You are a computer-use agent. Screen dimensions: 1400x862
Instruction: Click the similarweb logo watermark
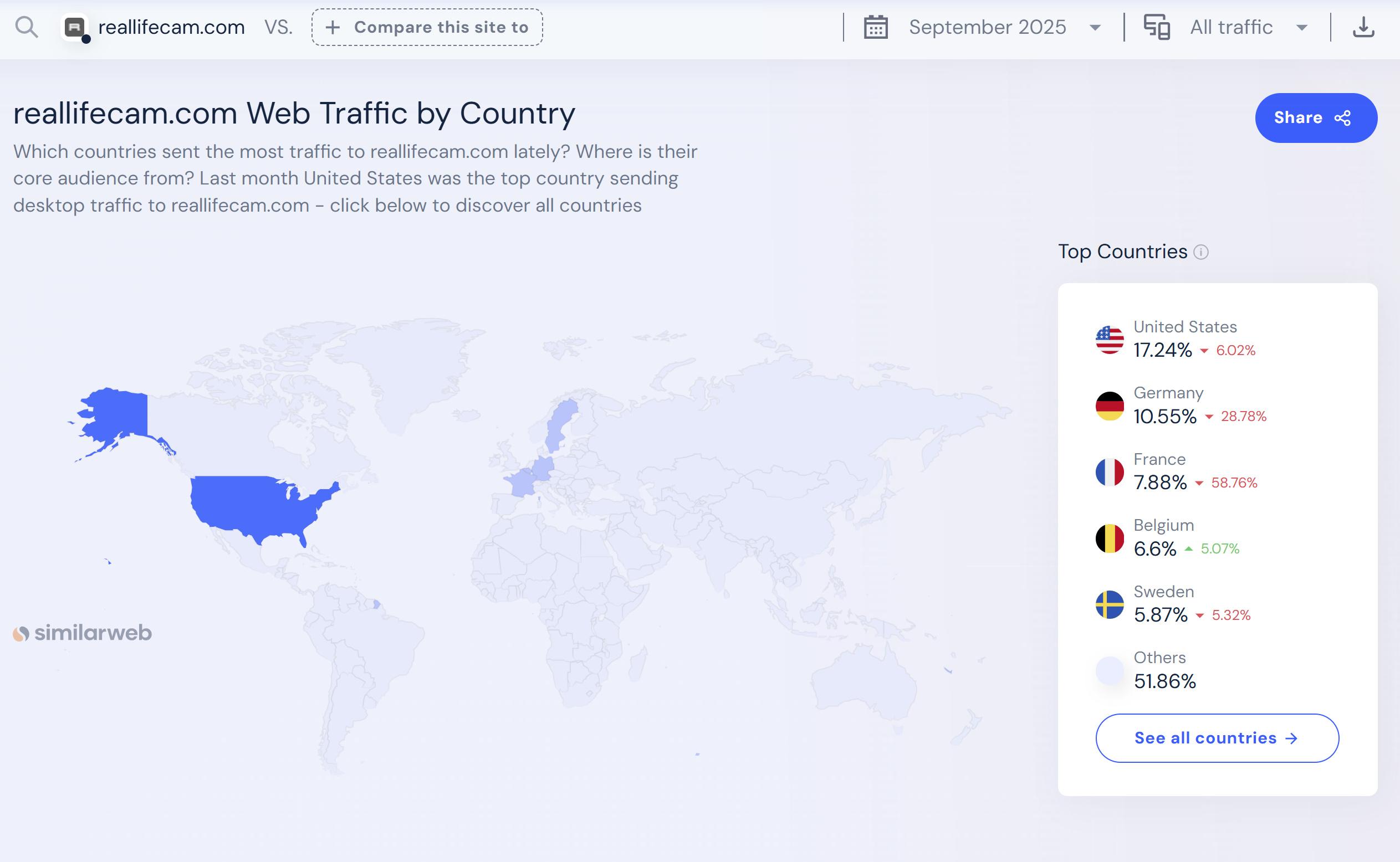[x=83, y=633]
